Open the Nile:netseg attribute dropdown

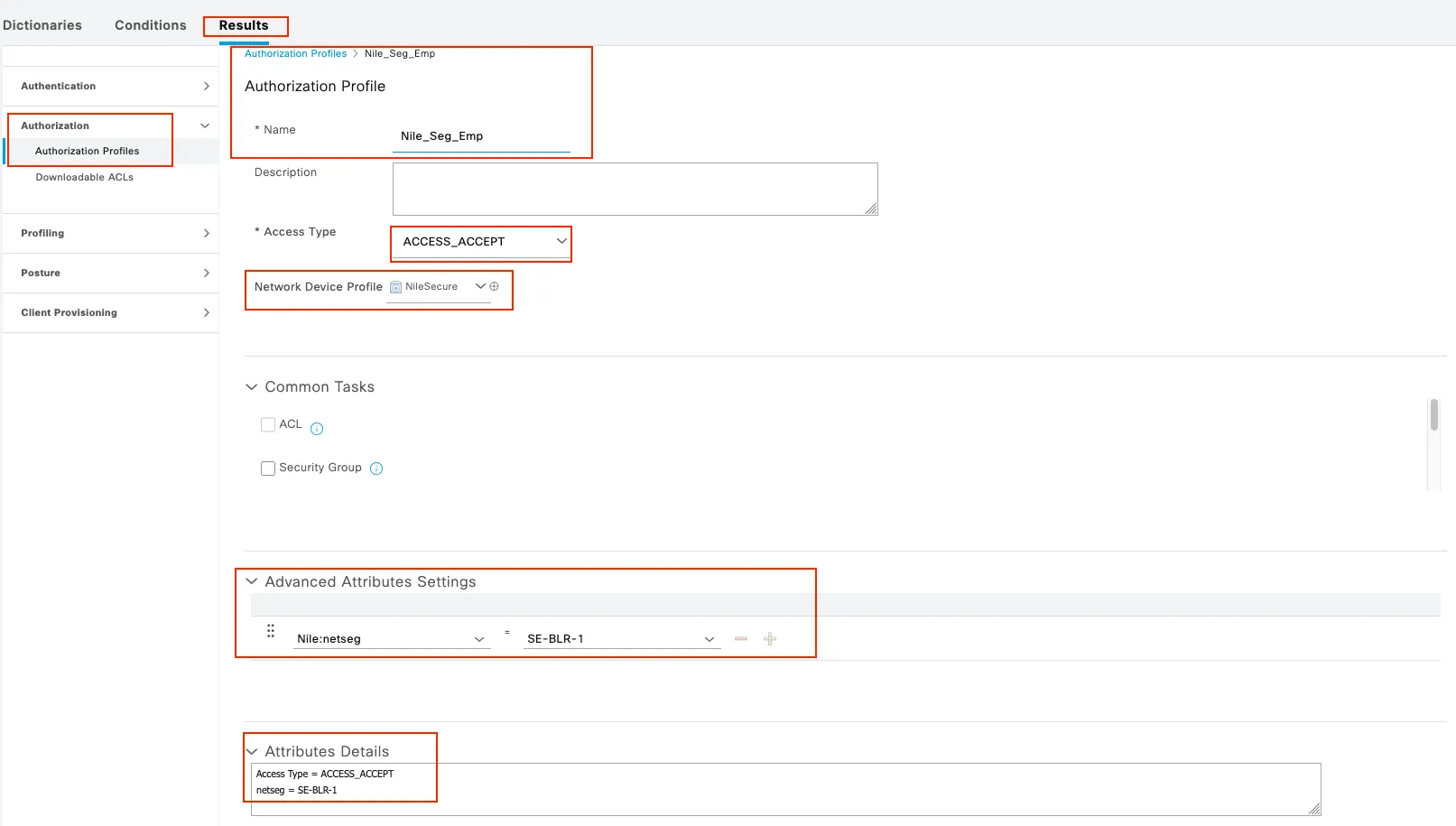pos(392,639)
